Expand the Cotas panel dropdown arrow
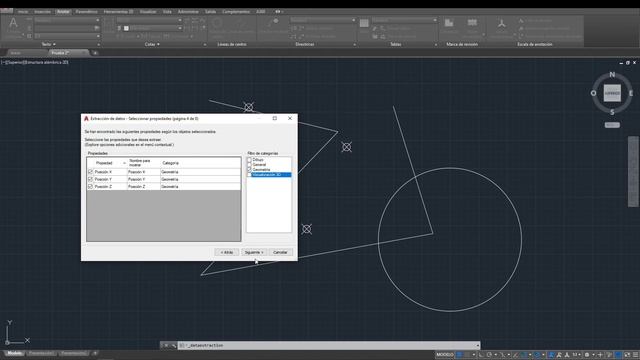The width and height of the screenshot is (640, 360). [x=158, y=44]
